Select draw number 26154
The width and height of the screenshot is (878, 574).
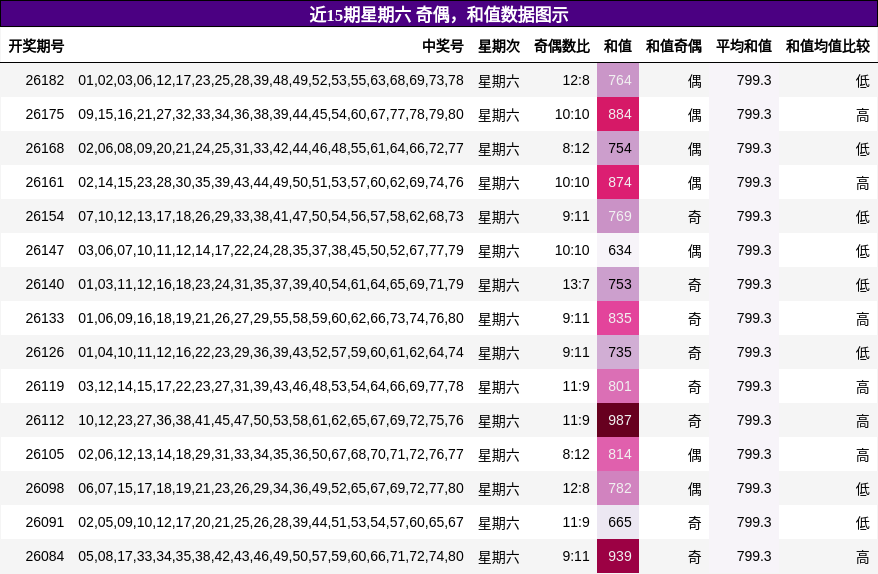(x=45, y=216)
